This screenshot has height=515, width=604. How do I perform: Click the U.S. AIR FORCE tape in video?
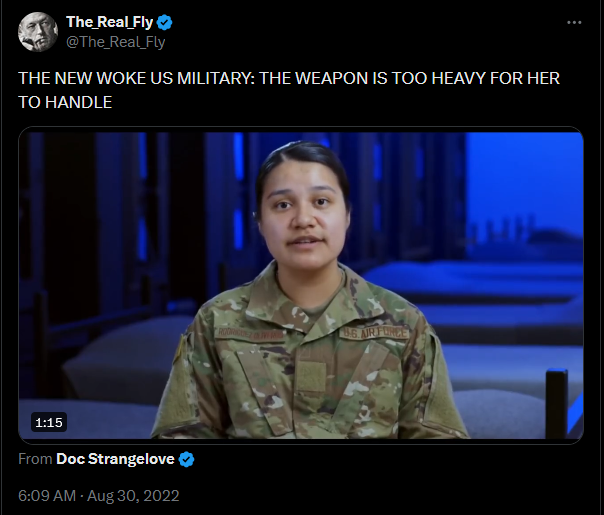374,332
